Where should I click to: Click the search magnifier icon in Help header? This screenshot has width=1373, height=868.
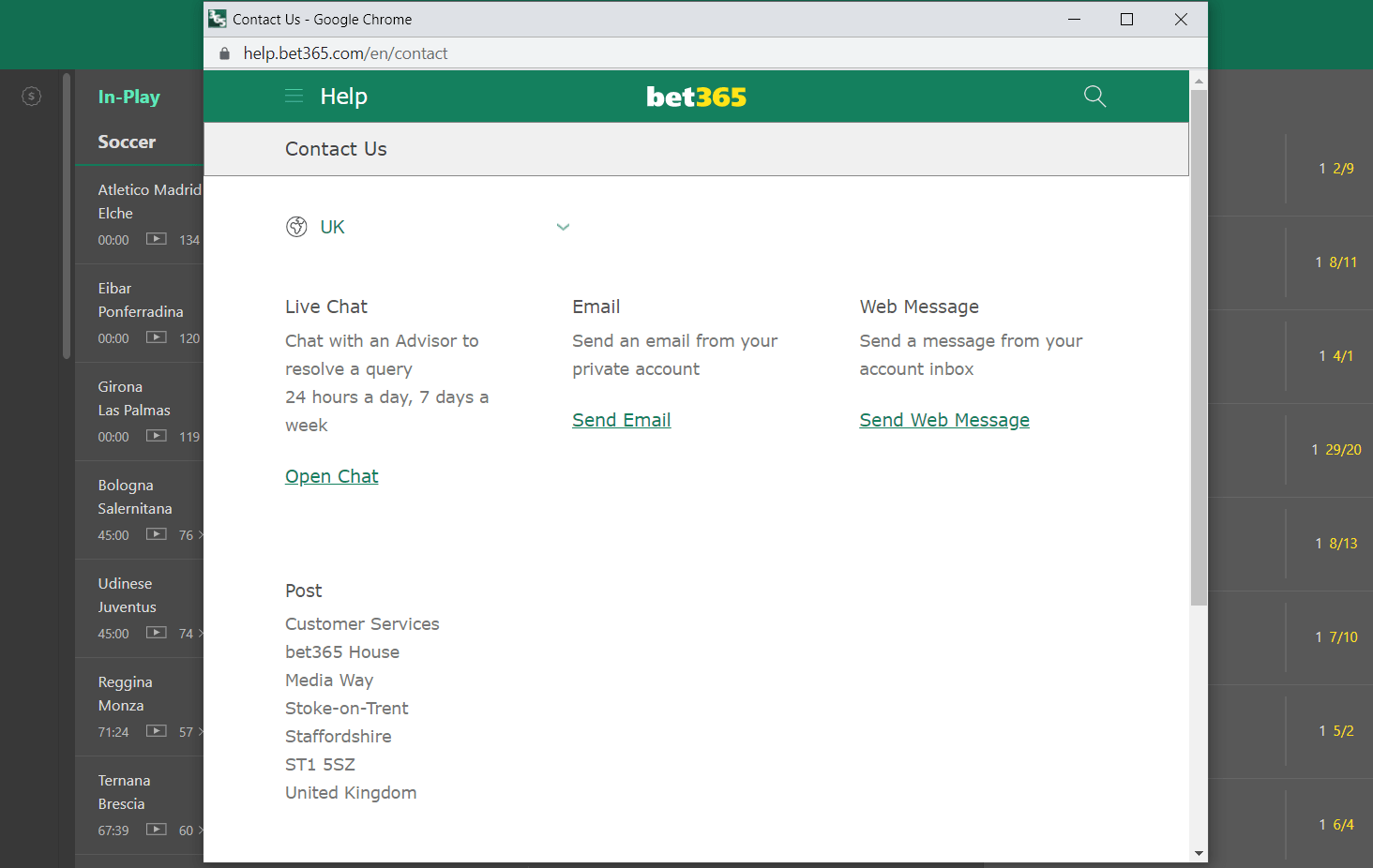click(x=1094, y=97)
